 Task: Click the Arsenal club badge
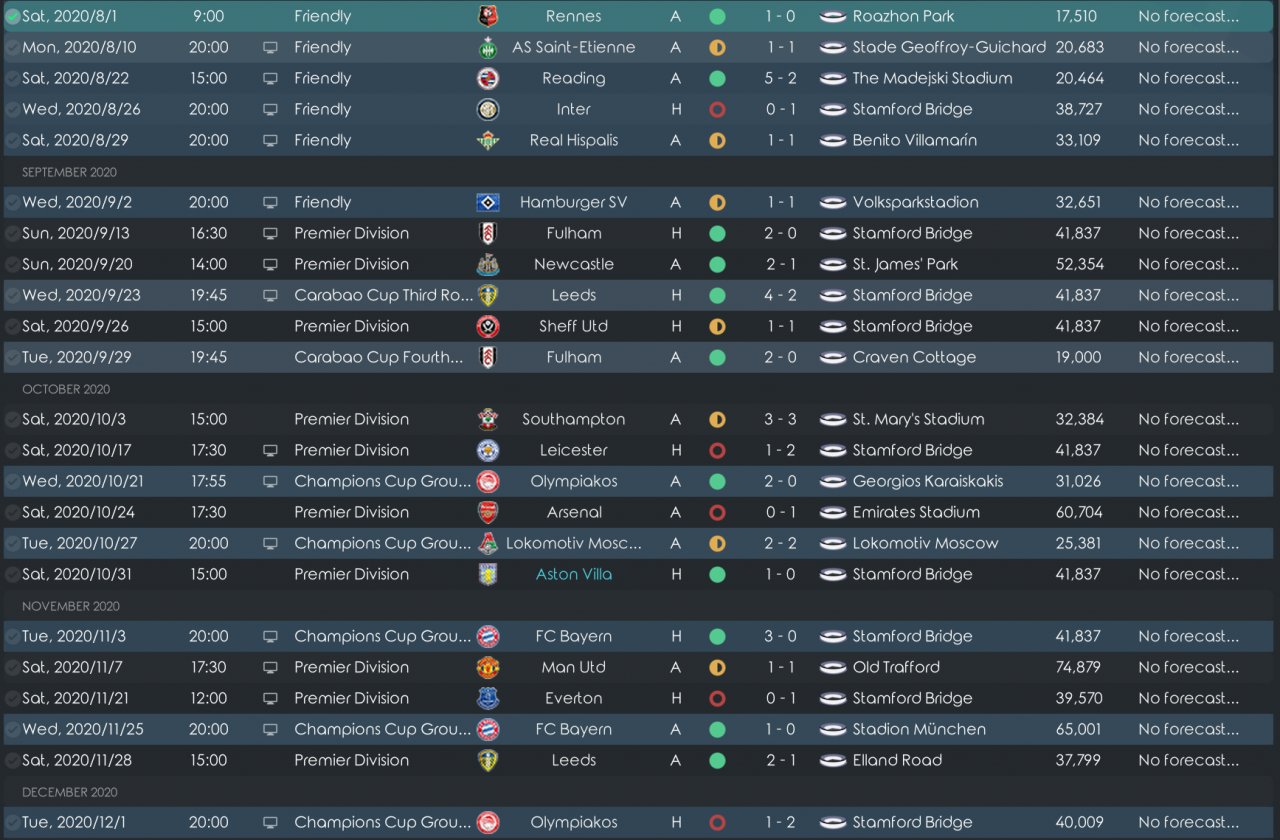(x=487, y=512)
